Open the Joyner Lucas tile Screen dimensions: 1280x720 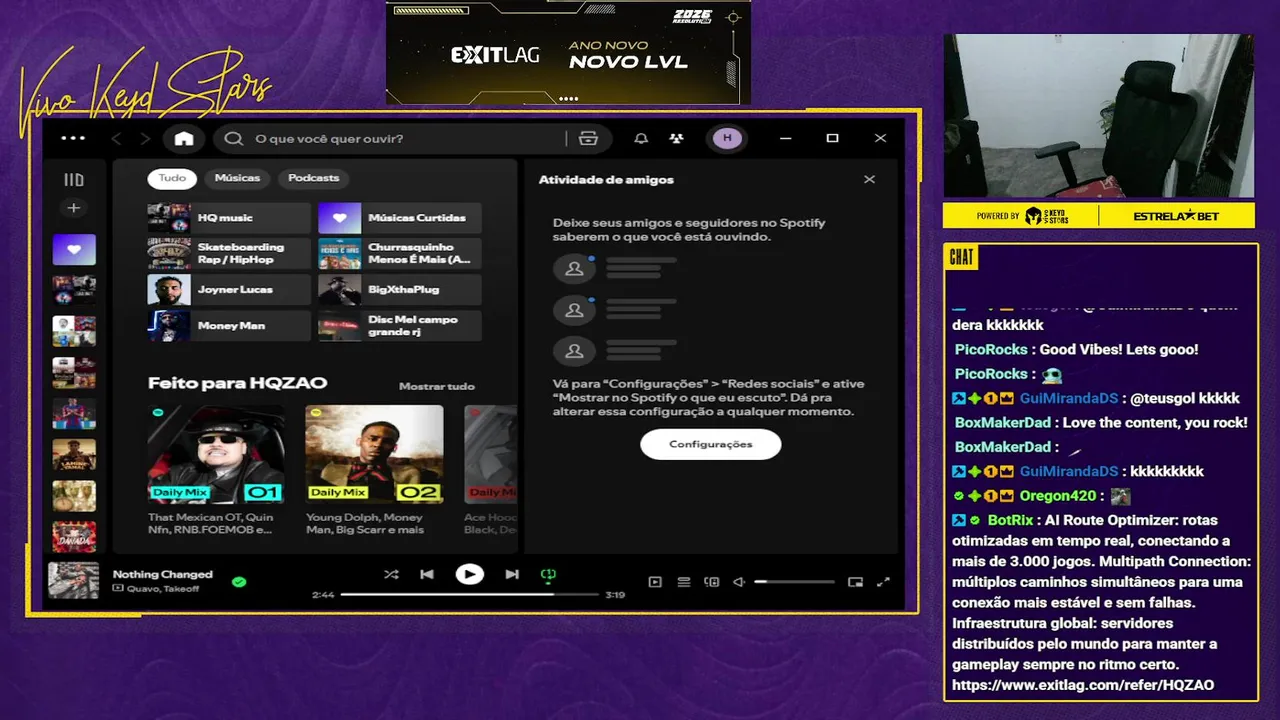click(x=229, y=290)
